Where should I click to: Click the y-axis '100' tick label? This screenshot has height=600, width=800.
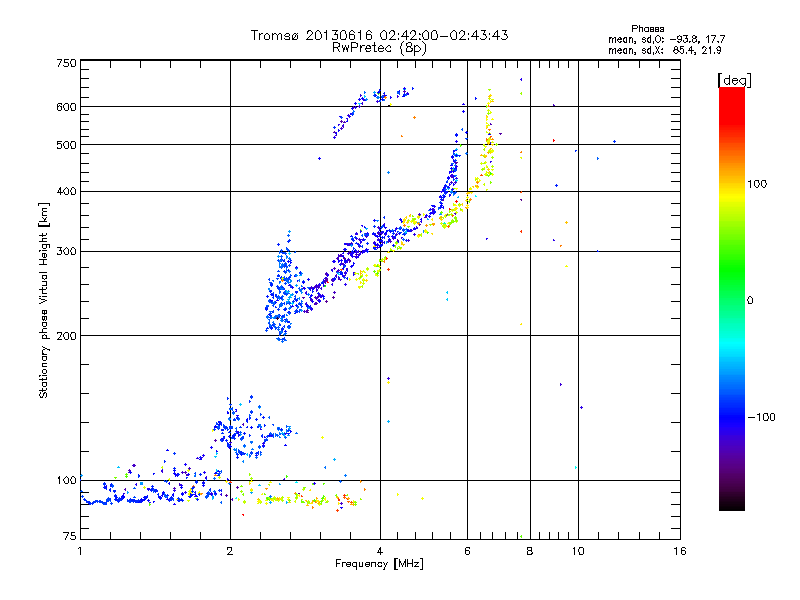tap(66, 481)
